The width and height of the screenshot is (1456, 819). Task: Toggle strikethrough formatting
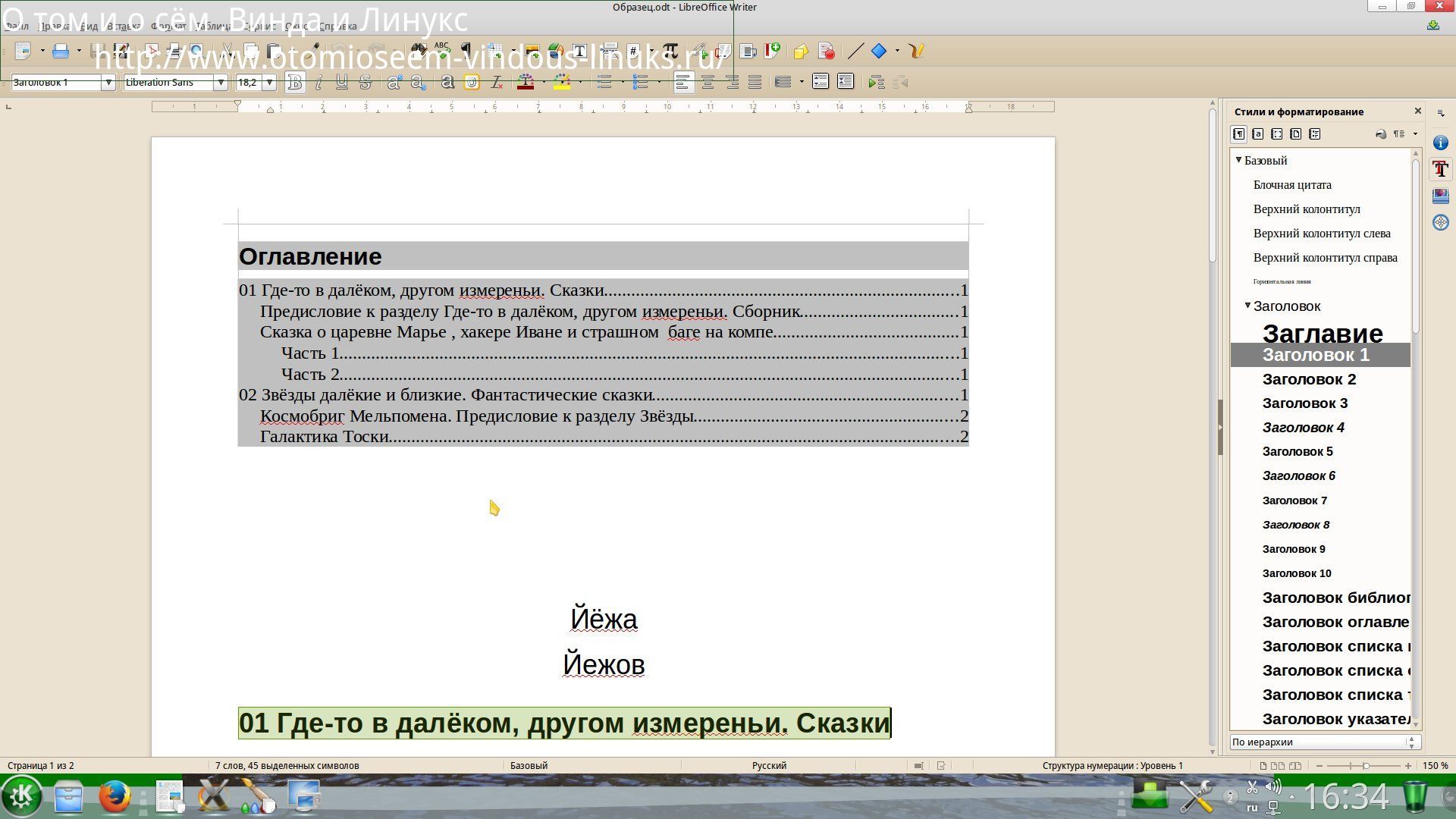pyautogui.click(x=365, y=82)
